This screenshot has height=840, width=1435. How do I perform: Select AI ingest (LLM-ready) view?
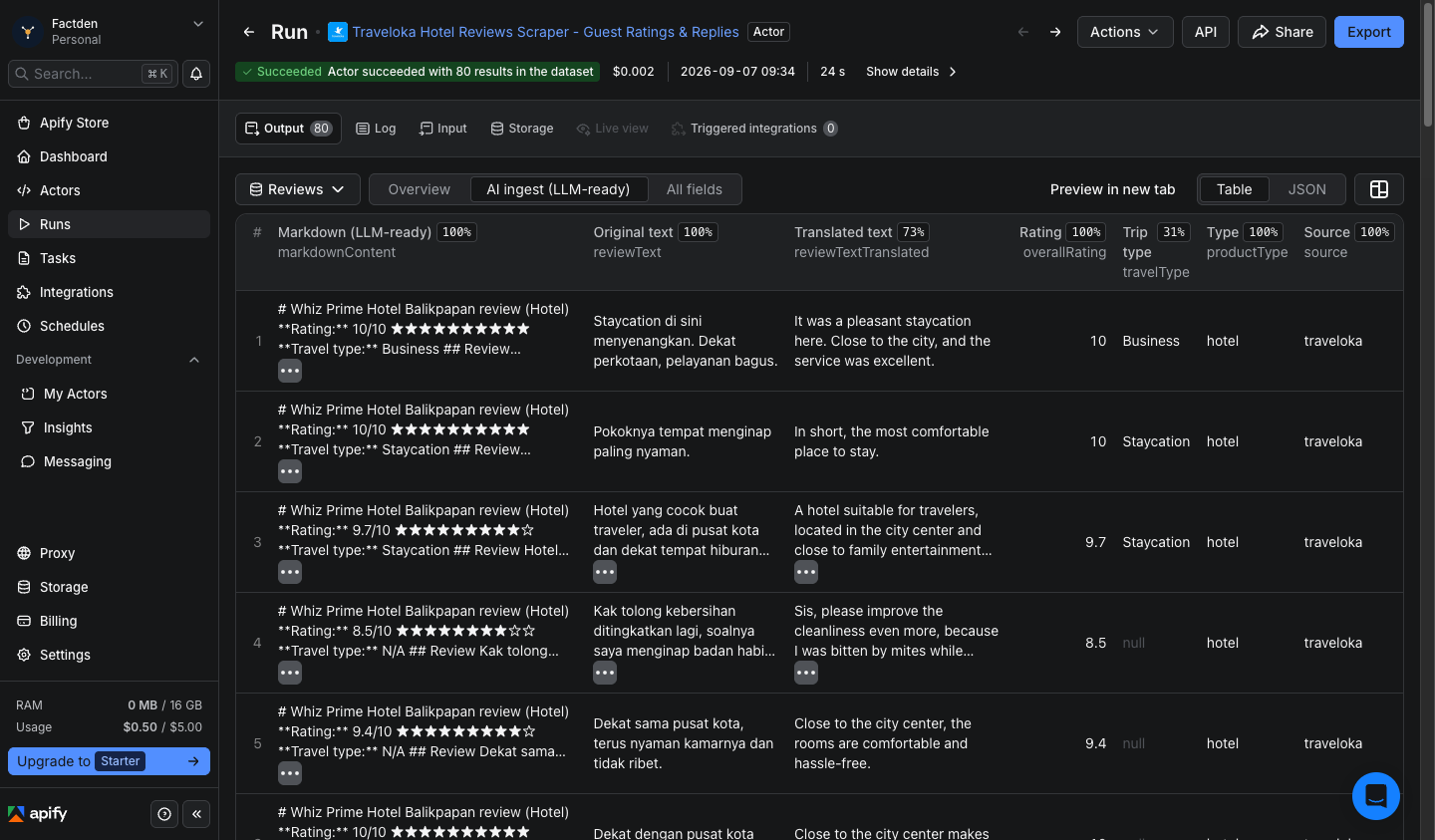pos(558,189)
